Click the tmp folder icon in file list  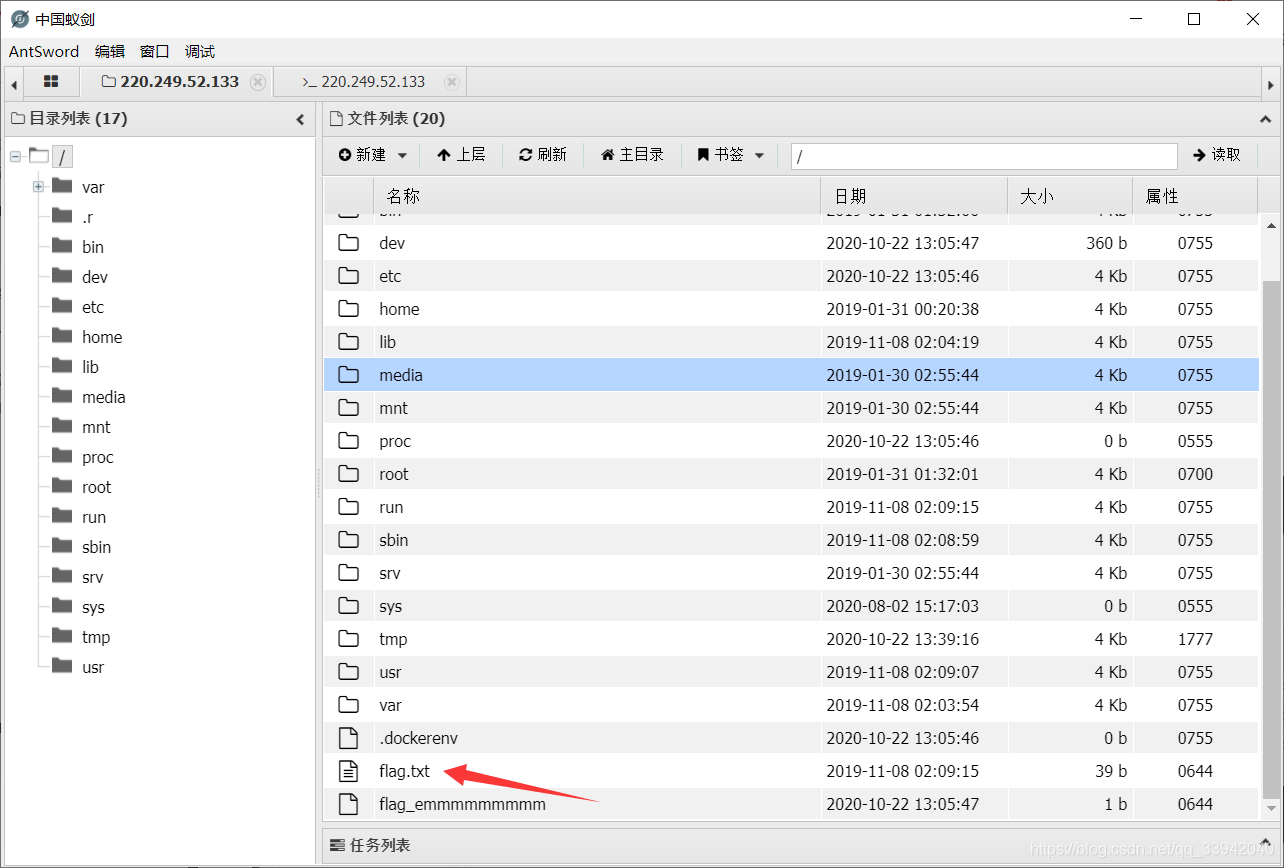click(348, 639)
